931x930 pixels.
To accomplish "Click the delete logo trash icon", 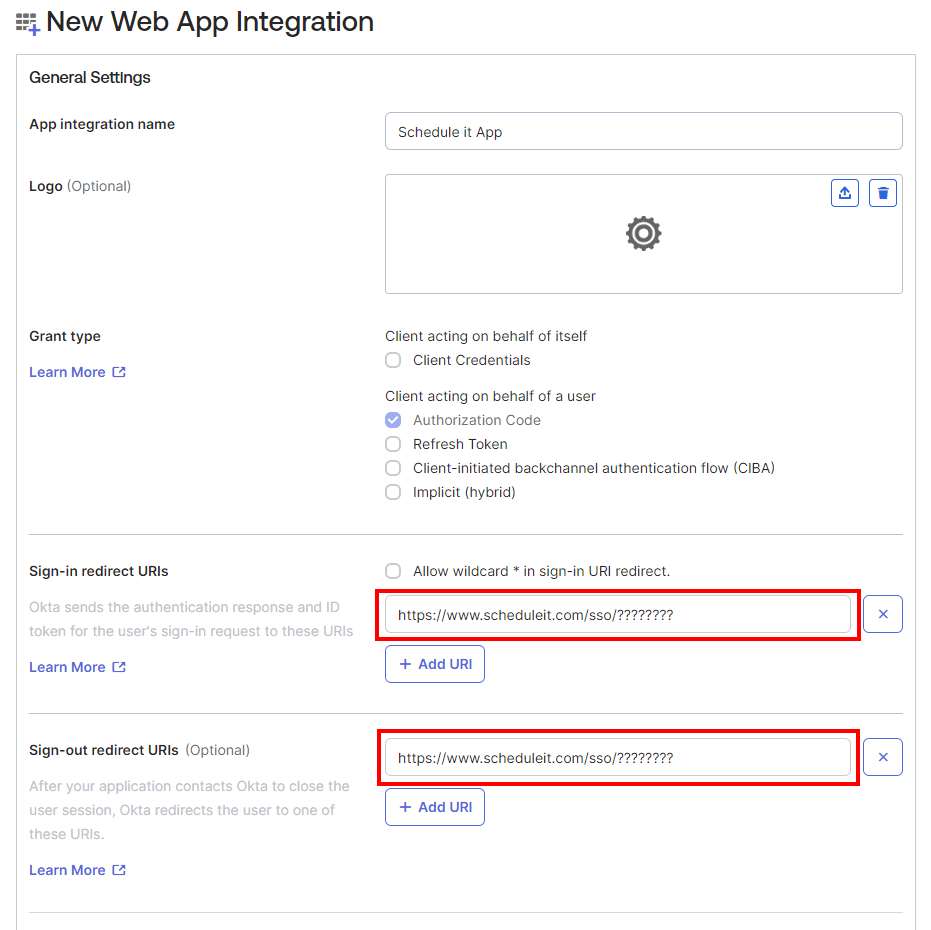I will [882, 193].
